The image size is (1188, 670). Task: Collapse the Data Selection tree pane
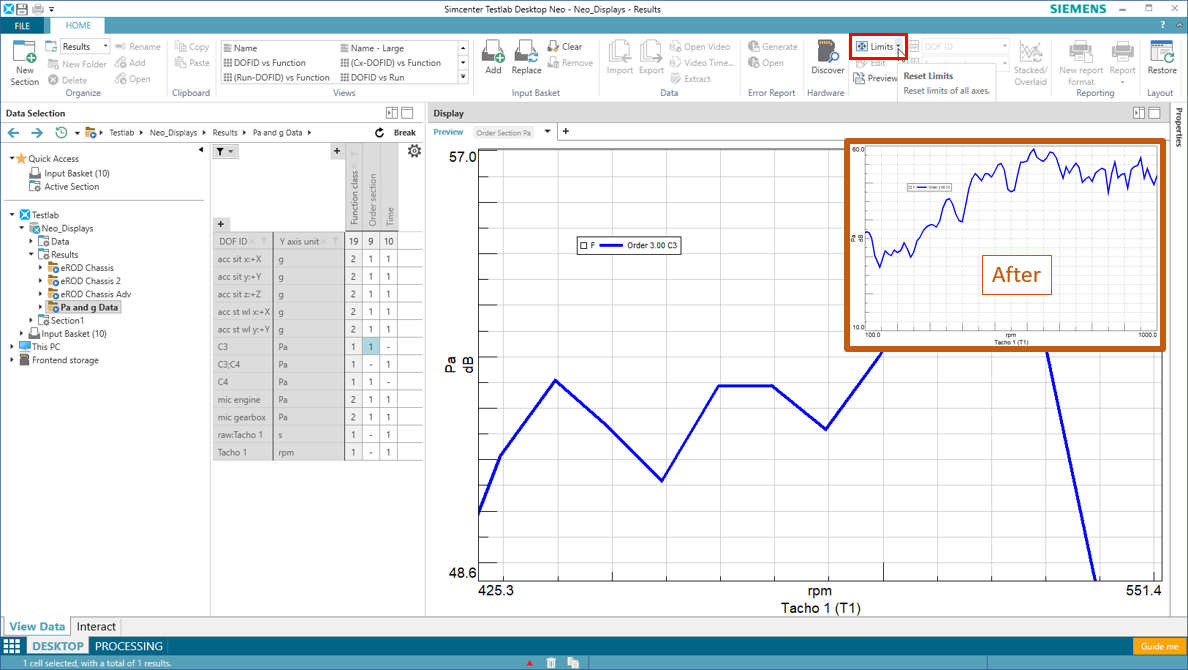tap(201, 151)
